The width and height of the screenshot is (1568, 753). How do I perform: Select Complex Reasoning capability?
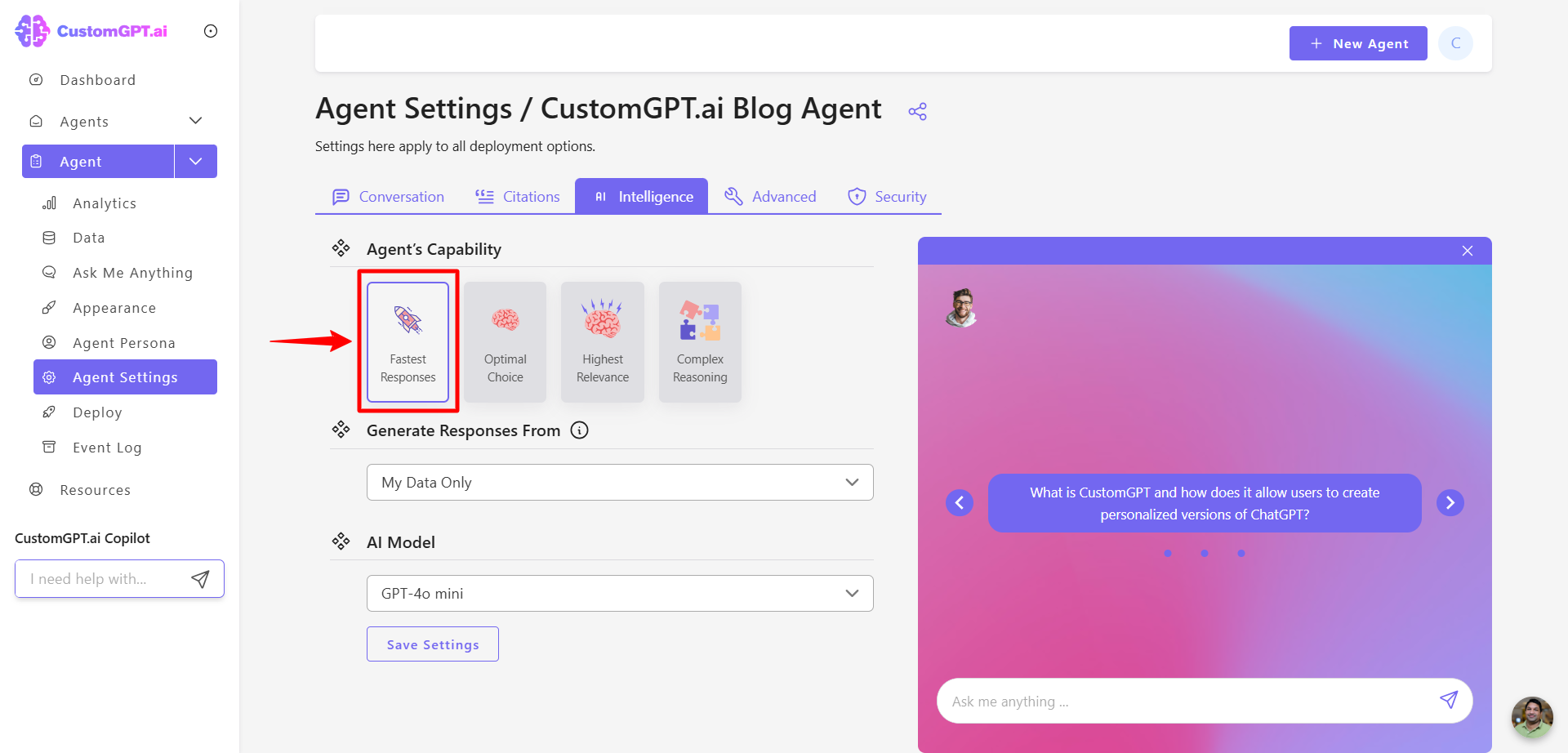click(x=700, y=342)
